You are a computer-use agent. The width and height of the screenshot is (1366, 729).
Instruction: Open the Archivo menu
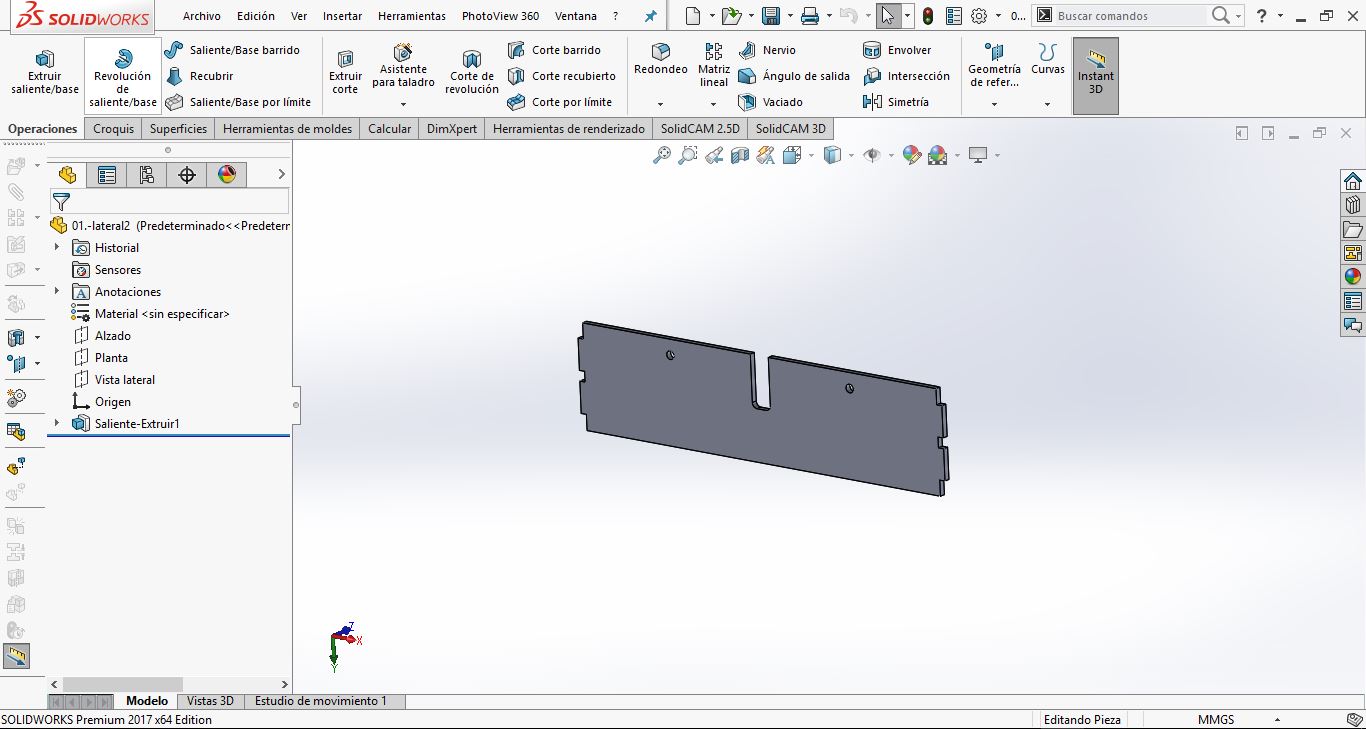click(x=202, y=16)
